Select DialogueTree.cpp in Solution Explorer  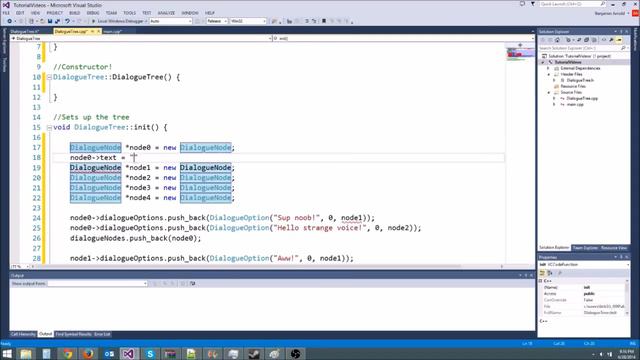coord(582,98)
